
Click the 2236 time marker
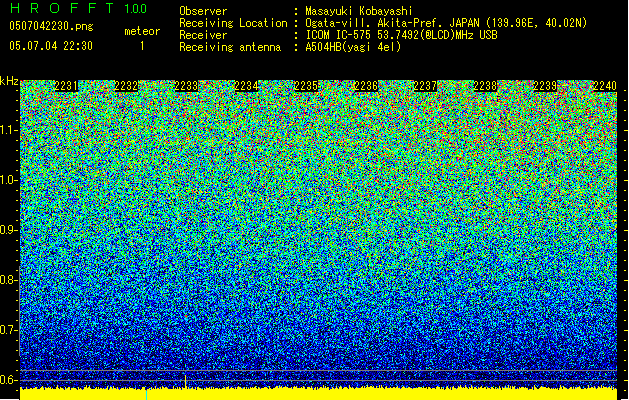point(366,86)
